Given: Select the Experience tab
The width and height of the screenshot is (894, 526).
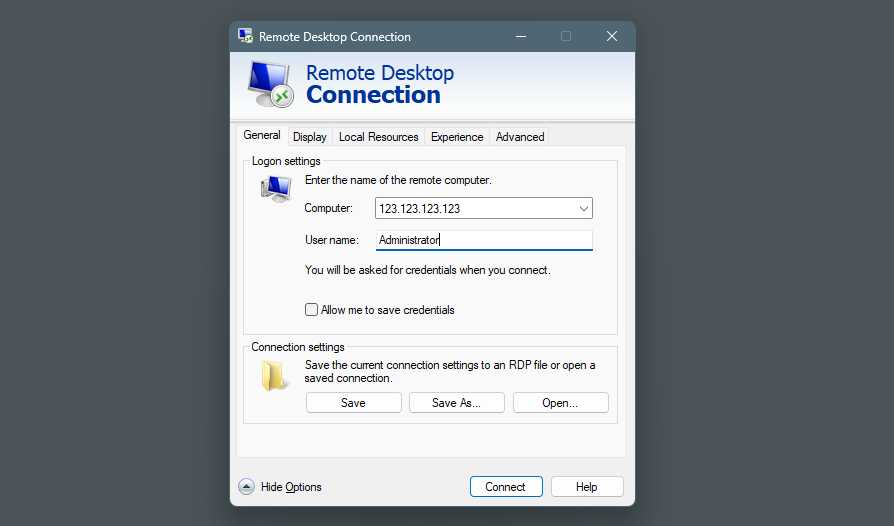Looking at the screenshot, I should click(x=457, y=137).
